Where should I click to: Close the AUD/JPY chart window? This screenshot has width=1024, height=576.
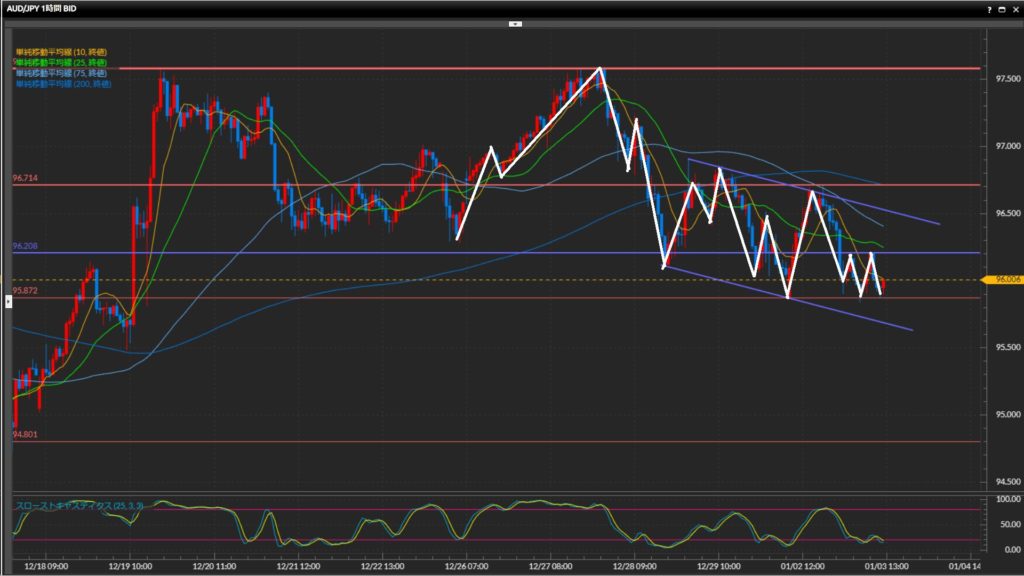click(x=1014, y=8)
